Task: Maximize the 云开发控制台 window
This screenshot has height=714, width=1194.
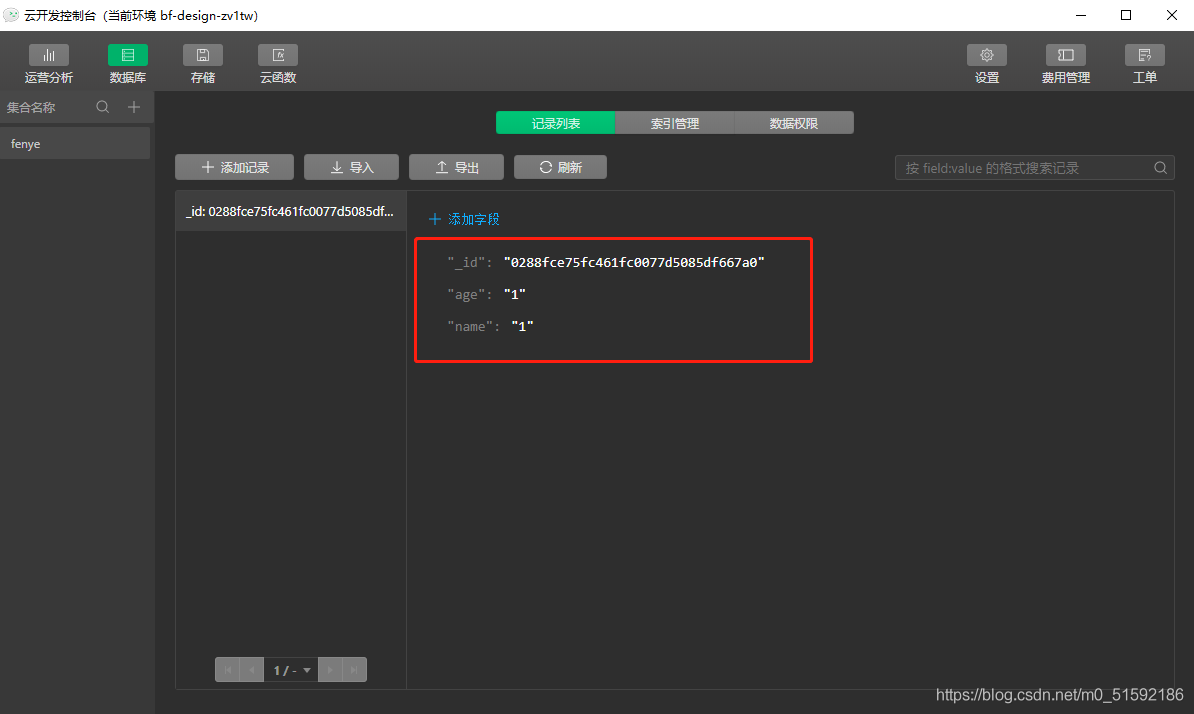Action: pos(1126,15)
